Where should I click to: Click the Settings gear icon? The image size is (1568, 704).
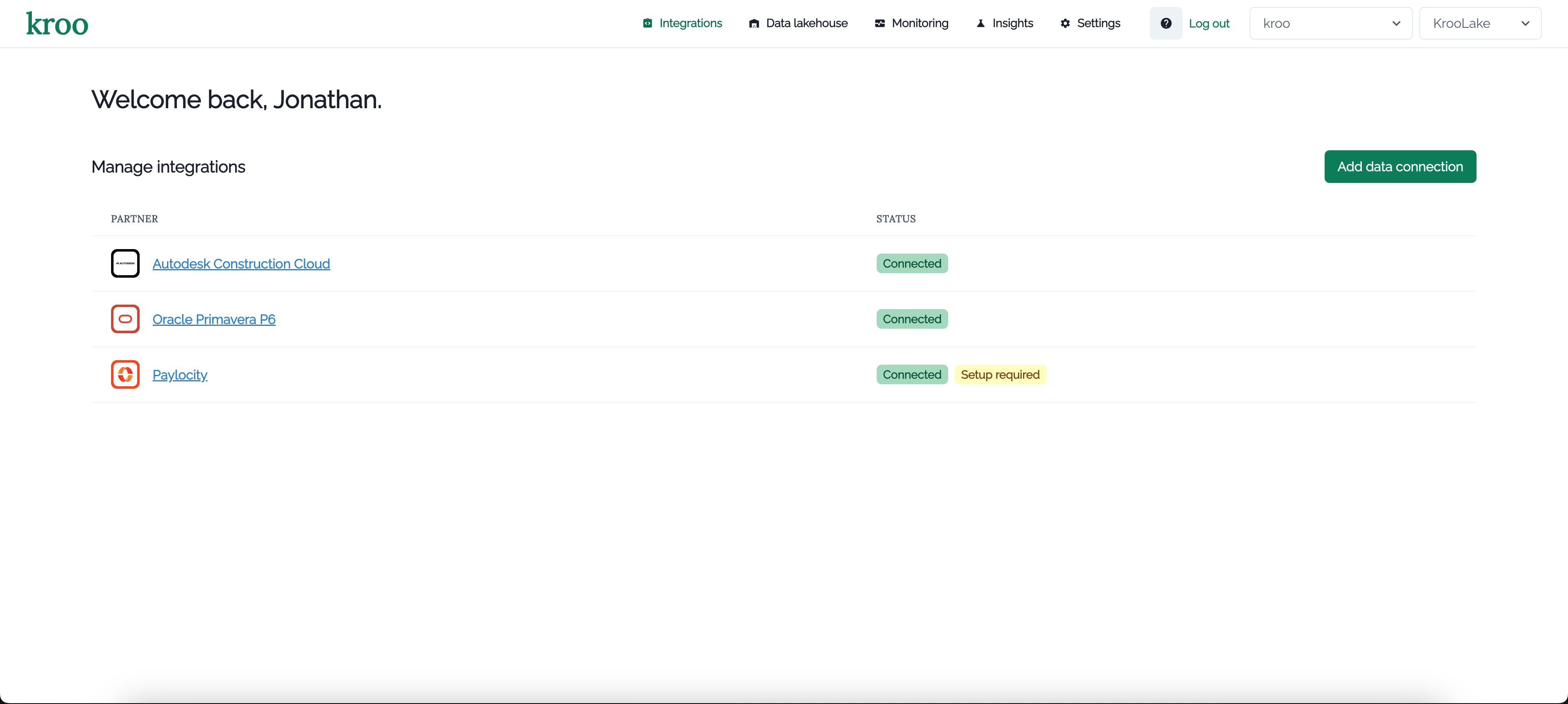(1065, 23)
